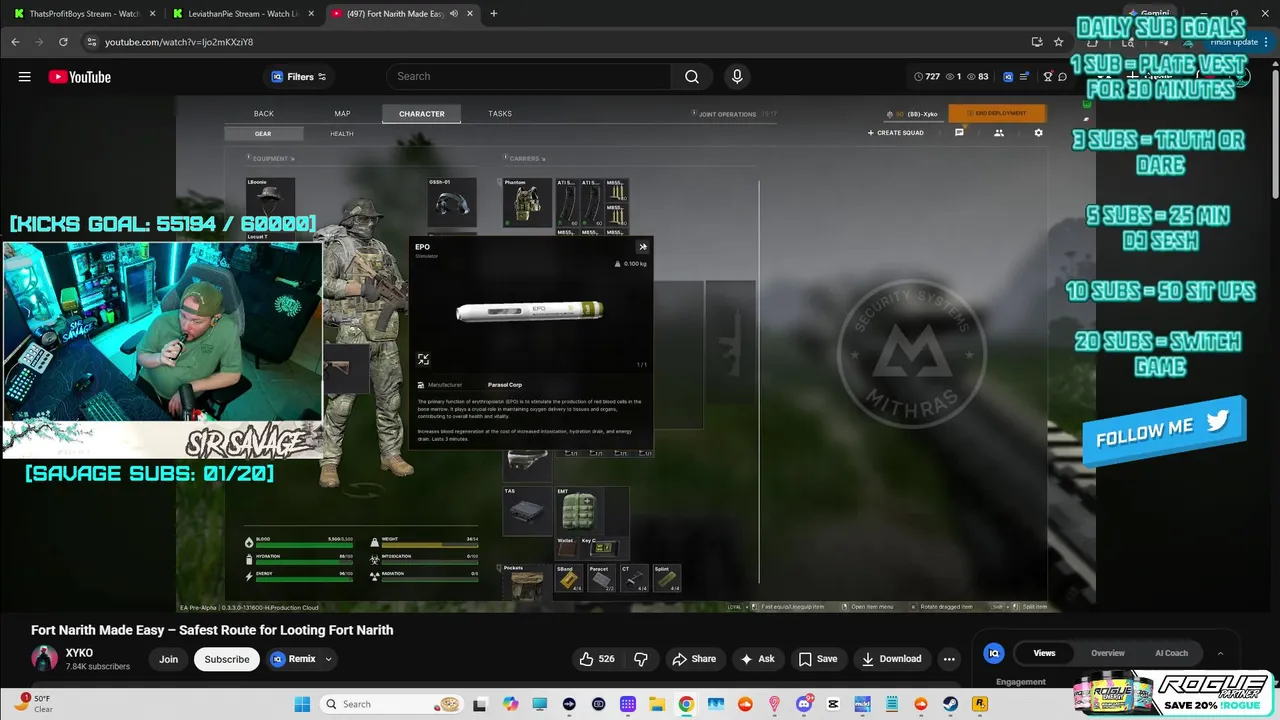Select the Splint pocket item
1280x720 pixels.
[x=667, y=578]
